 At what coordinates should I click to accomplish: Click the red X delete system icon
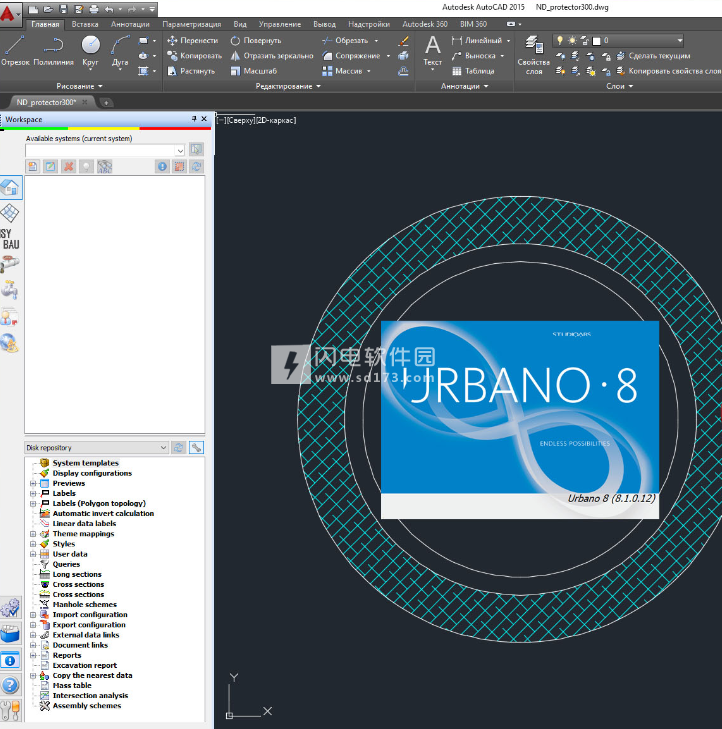pyautogui.click(x=69, y=166)
